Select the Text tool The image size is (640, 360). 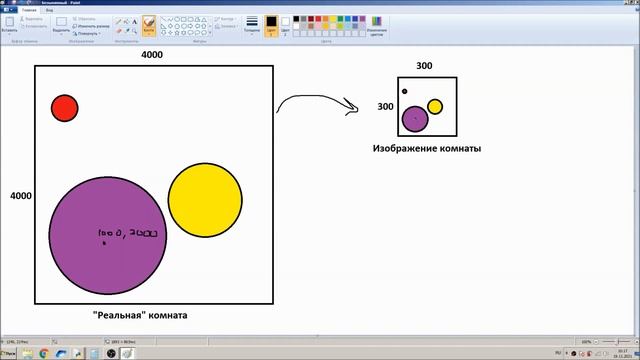[135, 21]
